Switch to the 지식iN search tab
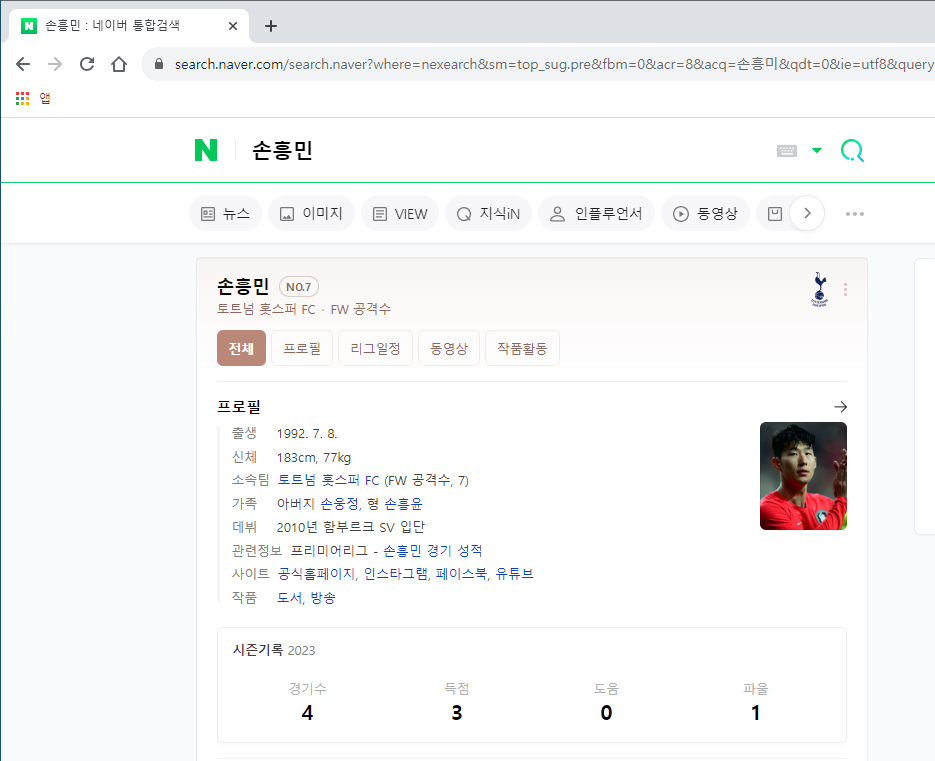935x761 pixels. click(488, 214)
